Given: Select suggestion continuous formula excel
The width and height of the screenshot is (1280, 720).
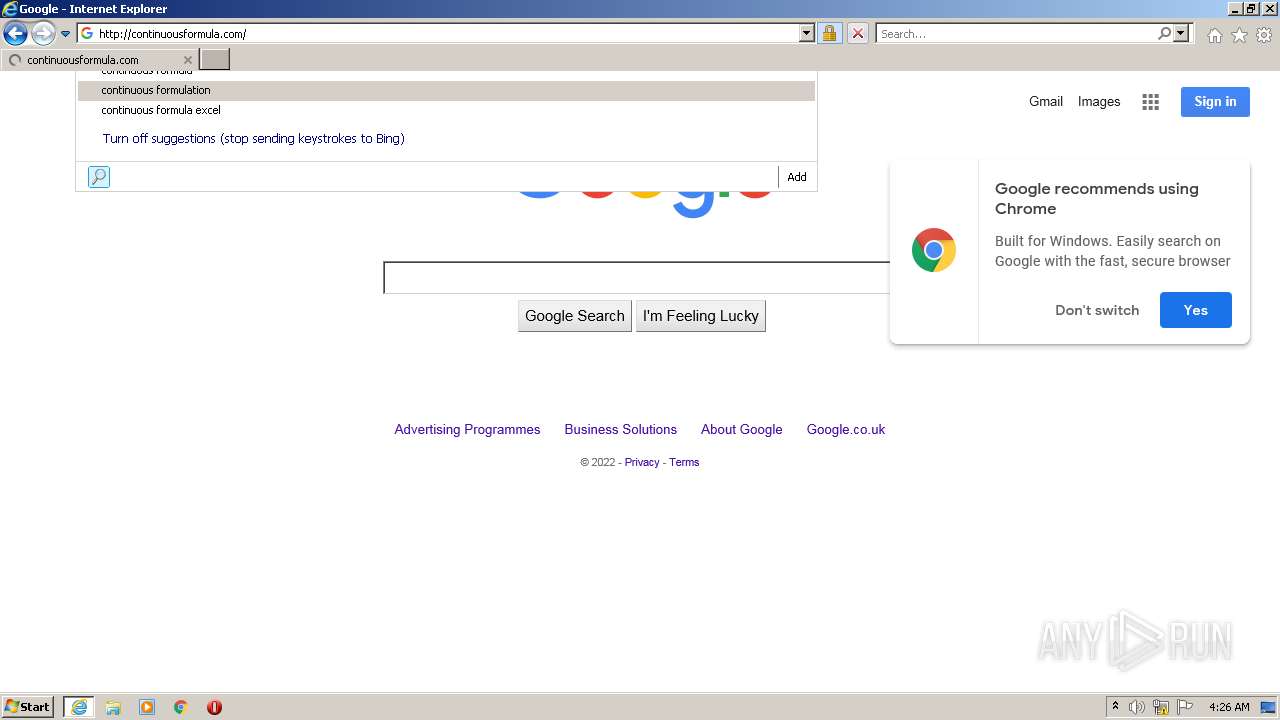Looking at the screenshot, I should pos(446,110).
